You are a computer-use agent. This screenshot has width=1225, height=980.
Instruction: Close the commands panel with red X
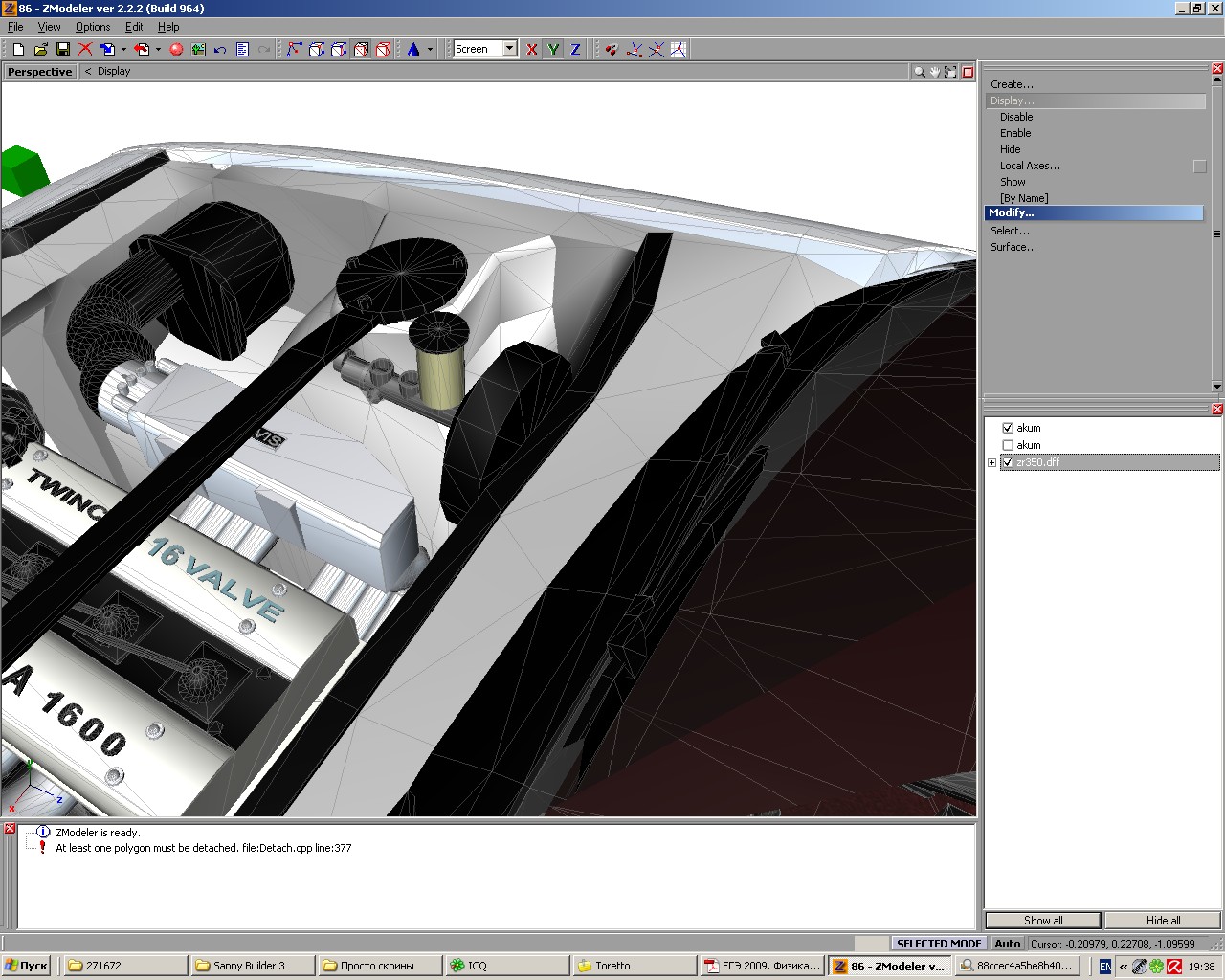(x=1217, y=69)
